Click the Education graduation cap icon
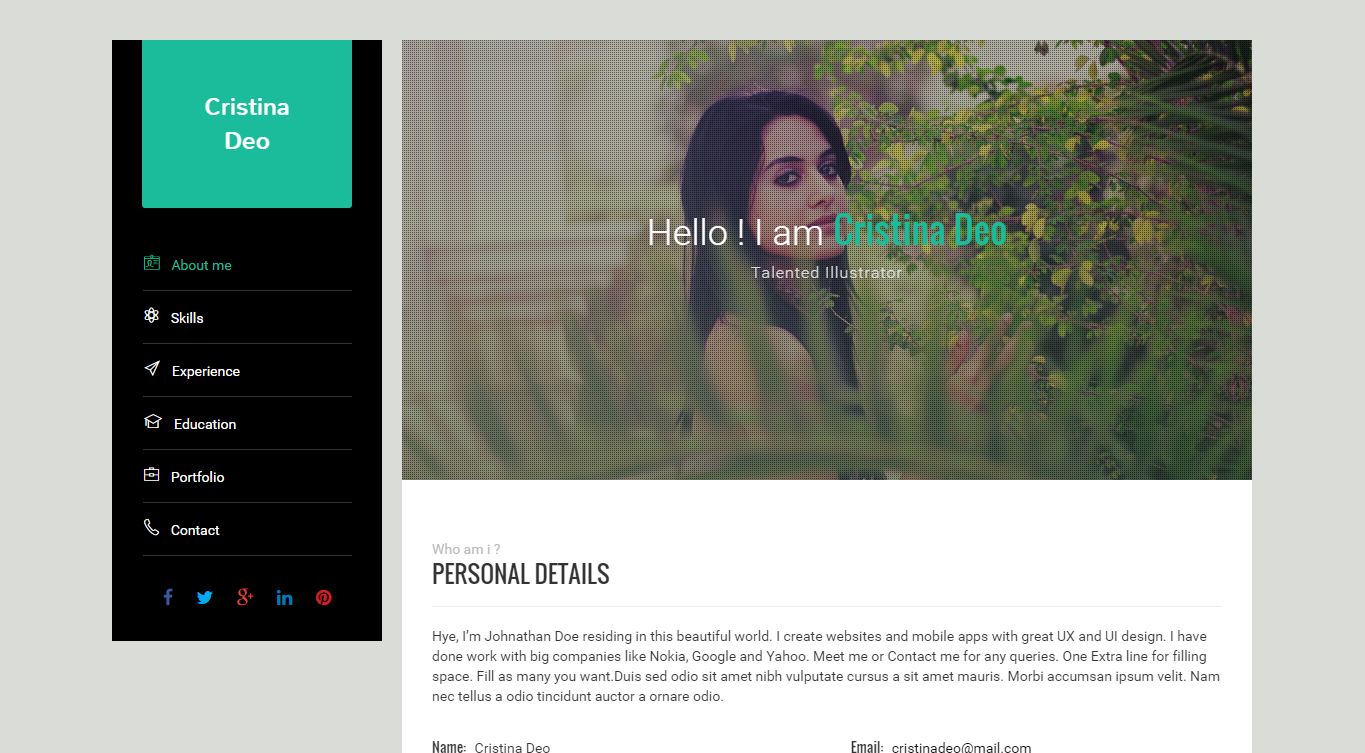This screenshot has height=753, width=1365. (x=152, y=422)
